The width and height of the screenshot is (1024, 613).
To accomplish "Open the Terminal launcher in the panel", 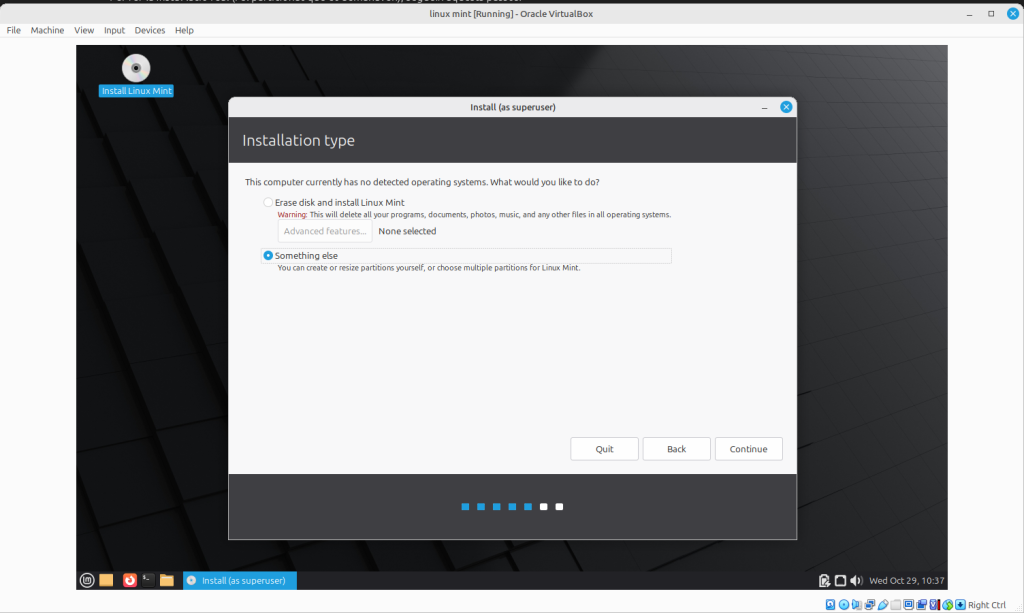I will tap(147, 580).
